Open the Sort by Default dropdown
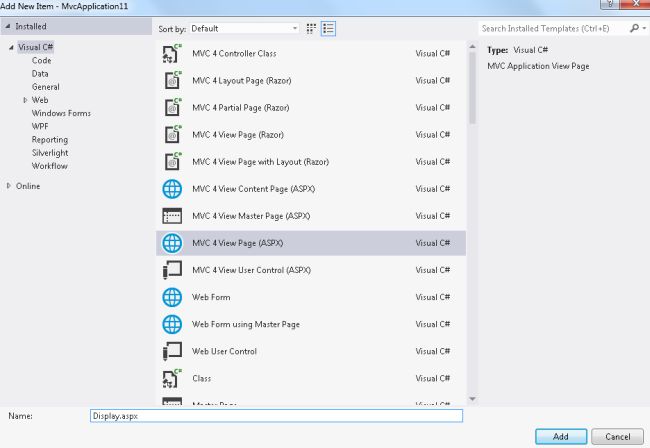Image resolution: width=650 pixels, height=448 pixels. tap(244, 29)
